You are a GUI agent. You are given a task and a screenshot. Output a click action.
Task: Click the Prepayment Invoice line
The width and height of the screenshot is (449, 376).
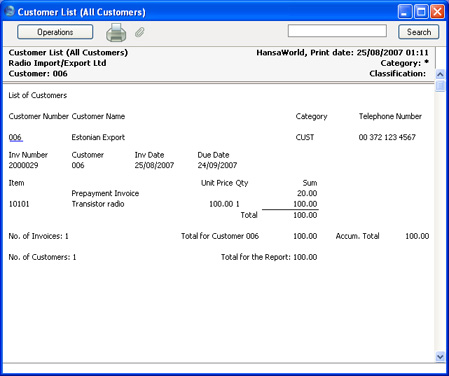pyautogui.click(x=105, y=193)
